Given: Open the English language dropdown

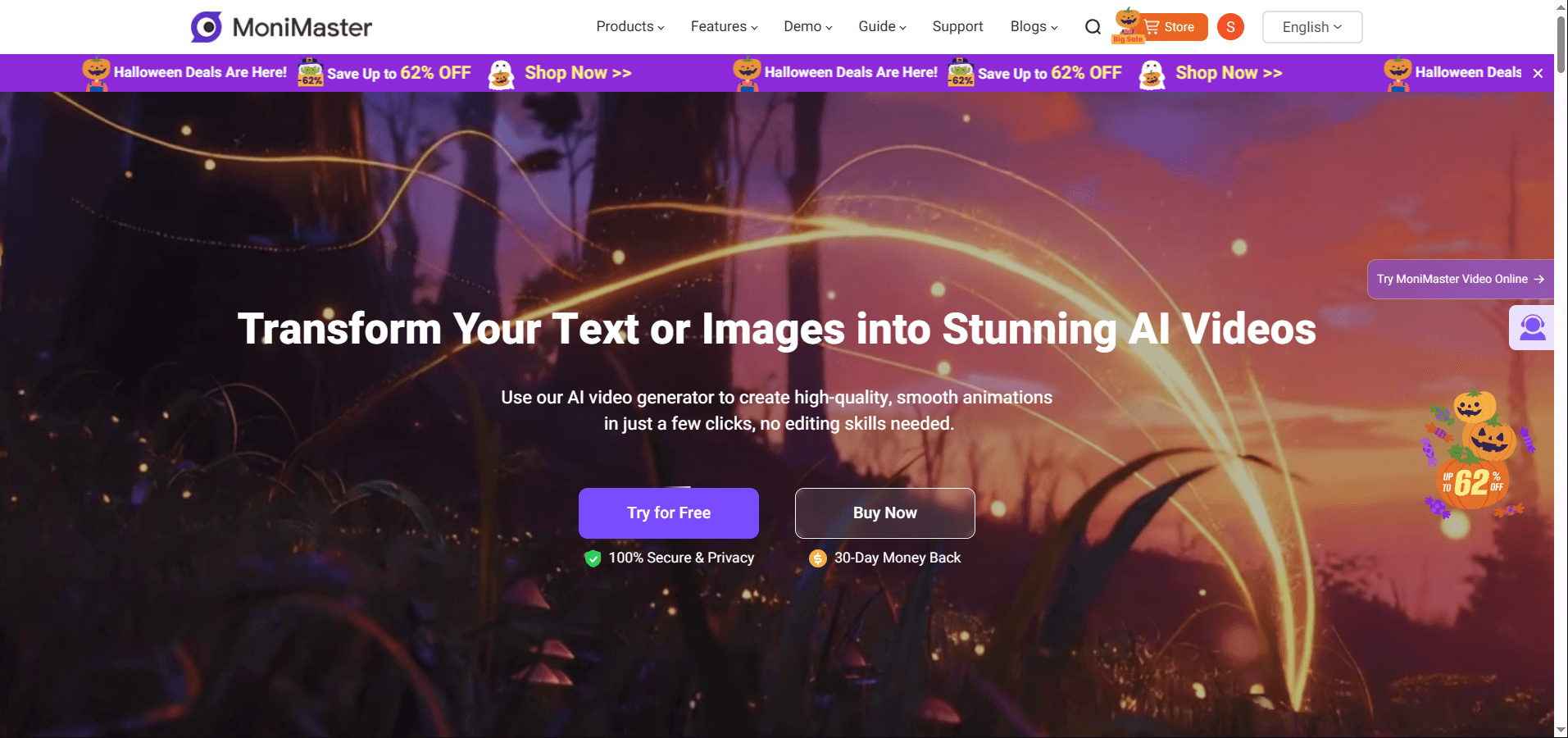Looking at the screenshot, I should click(x=1311, y=26).
